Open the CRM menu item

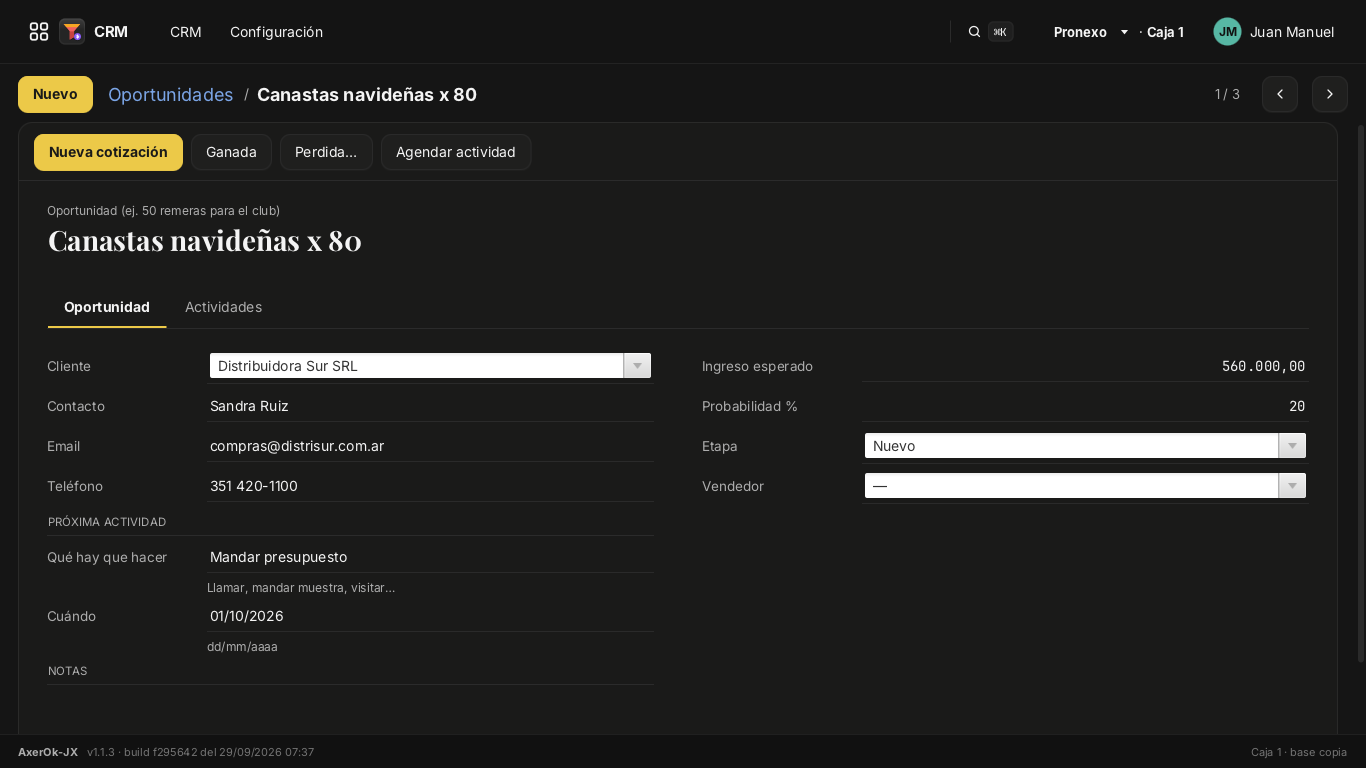coord(186,32)
